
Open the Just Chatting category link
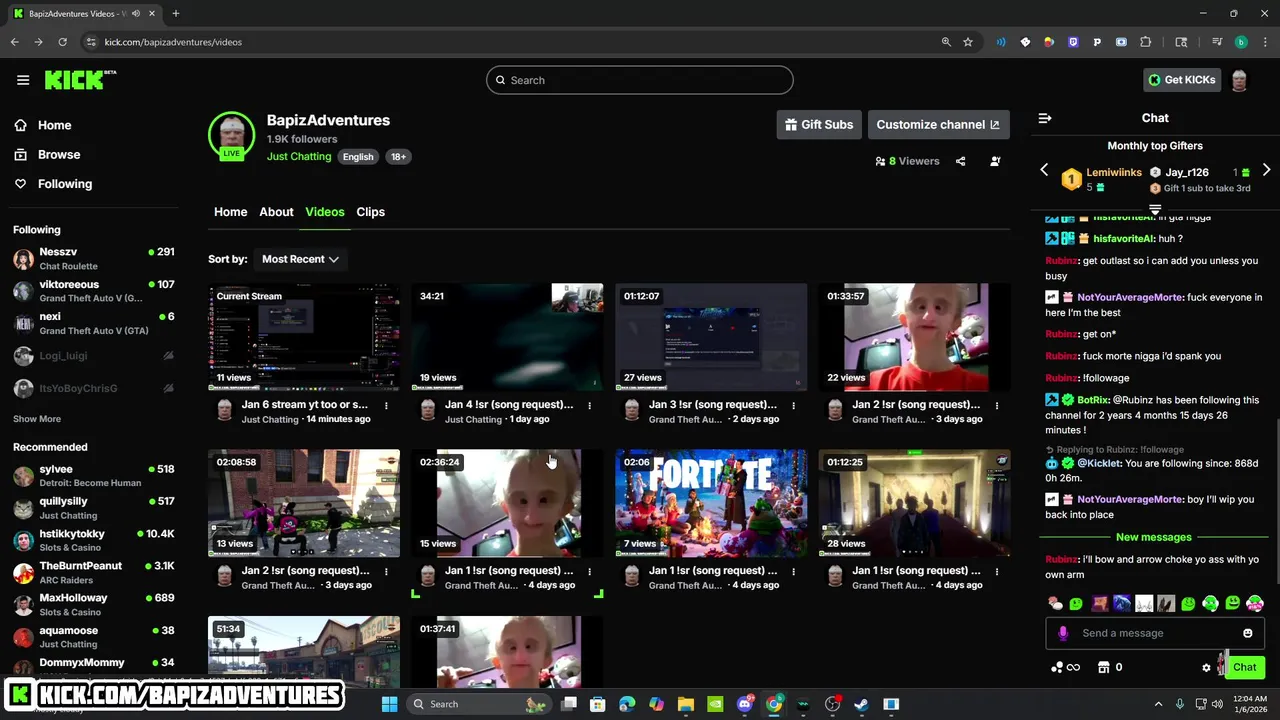pos(299,157)
